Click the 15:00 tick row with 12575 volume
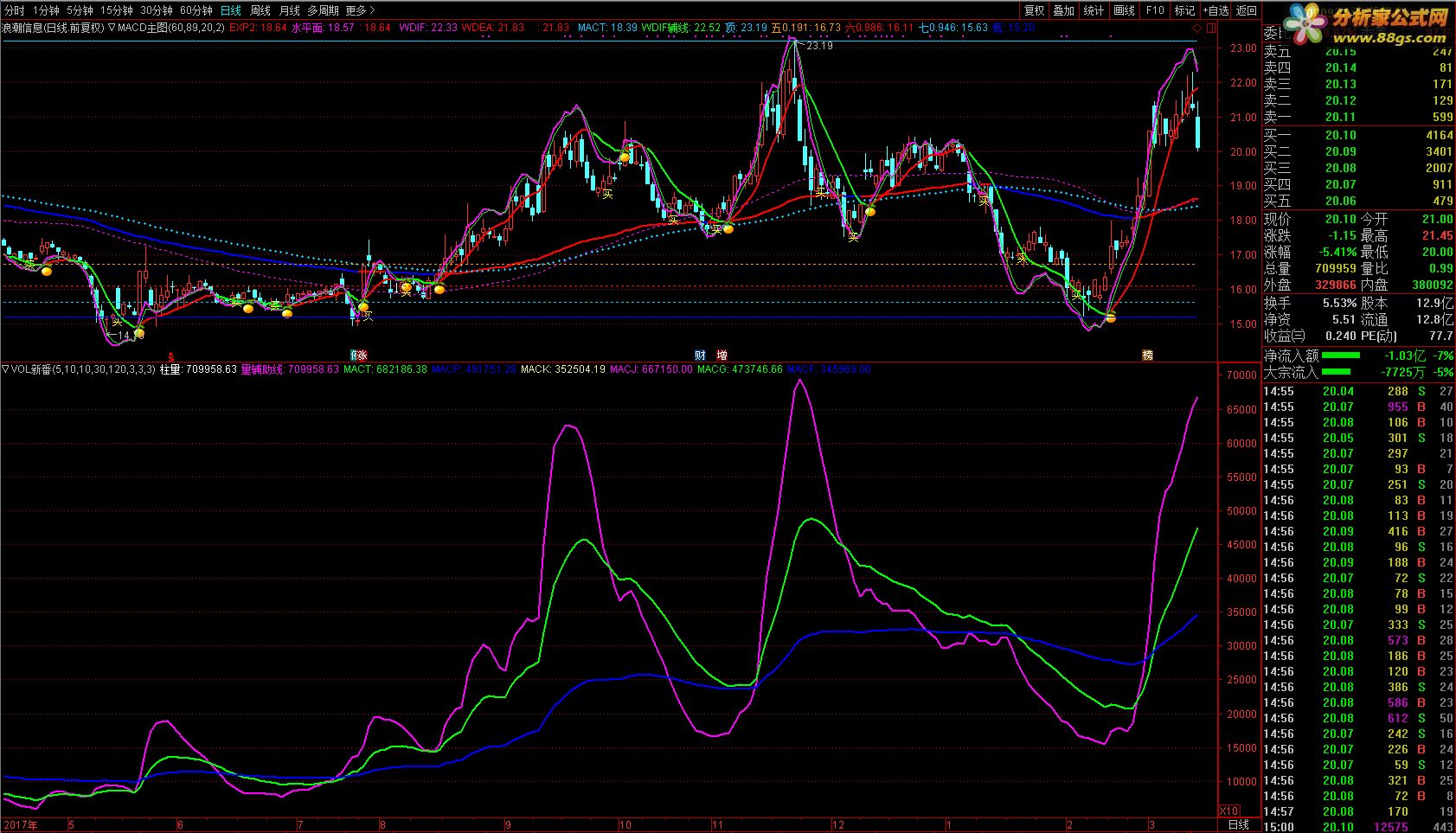This screenshot has width=1456, height=833. pyautogui.click(x=1359, y=827)
